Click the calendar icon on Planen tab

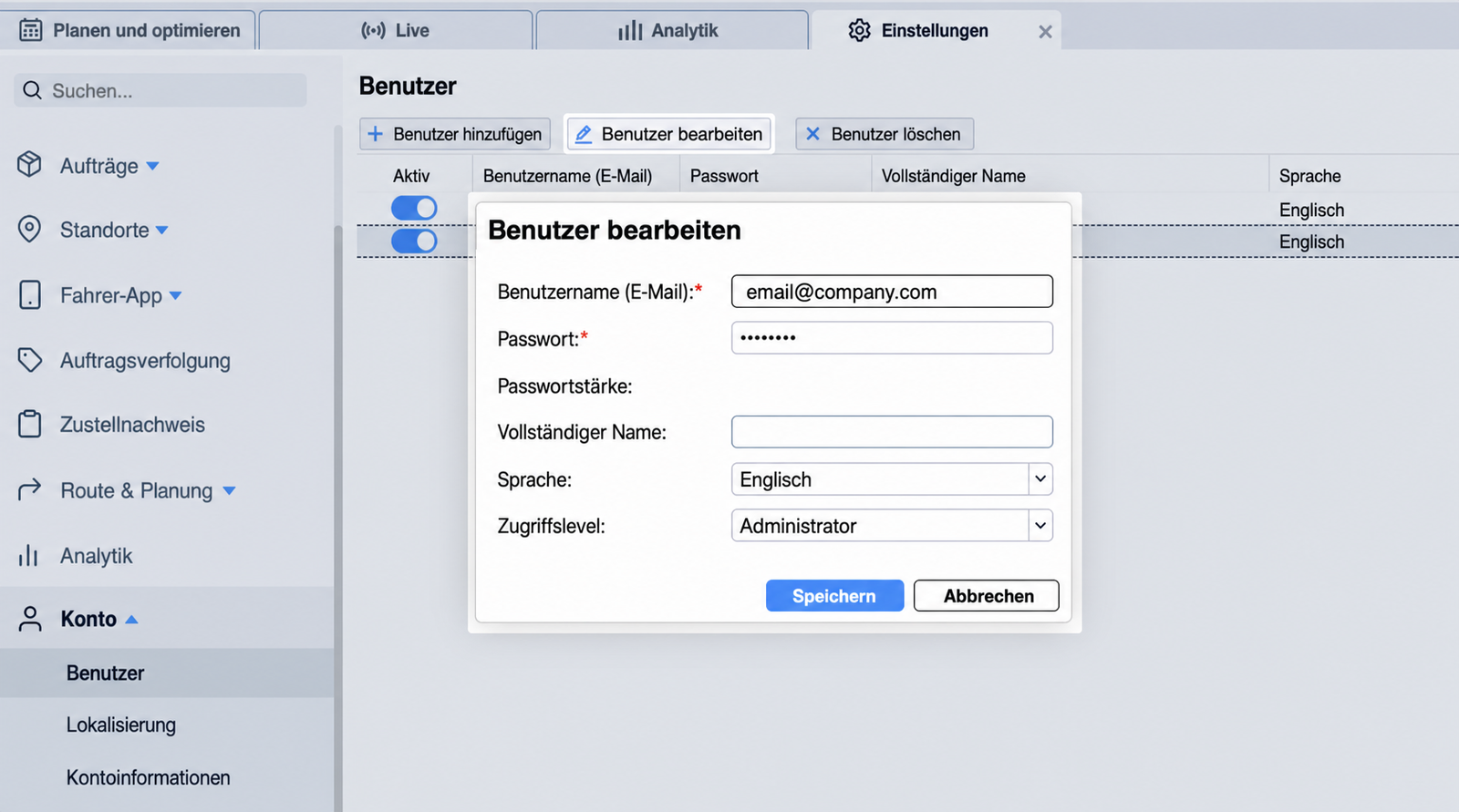[30, 30]
